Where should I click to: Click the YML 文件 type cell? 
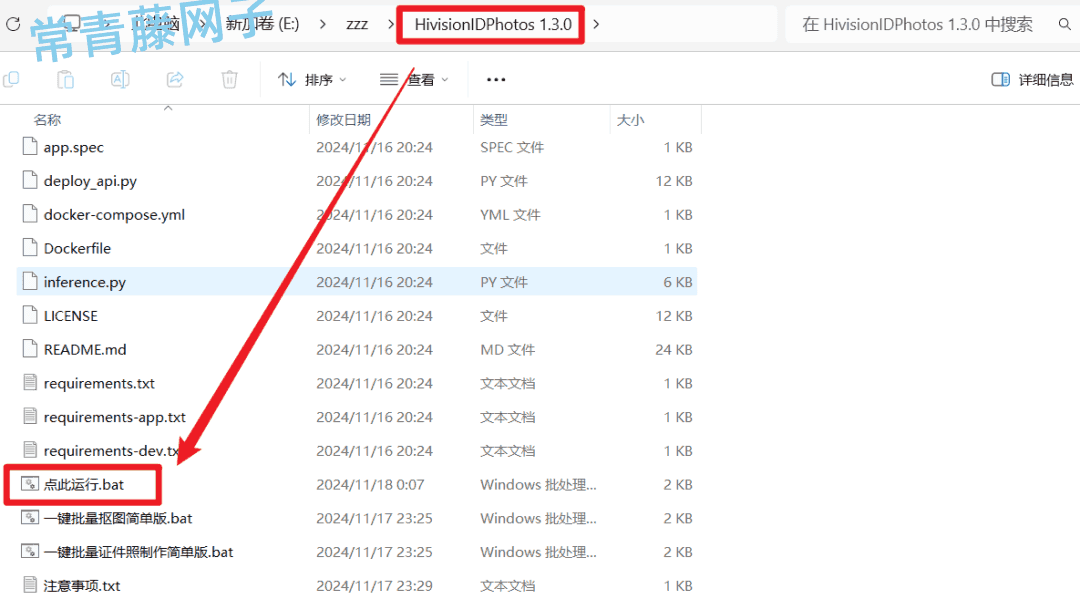(x=510, y=215)
